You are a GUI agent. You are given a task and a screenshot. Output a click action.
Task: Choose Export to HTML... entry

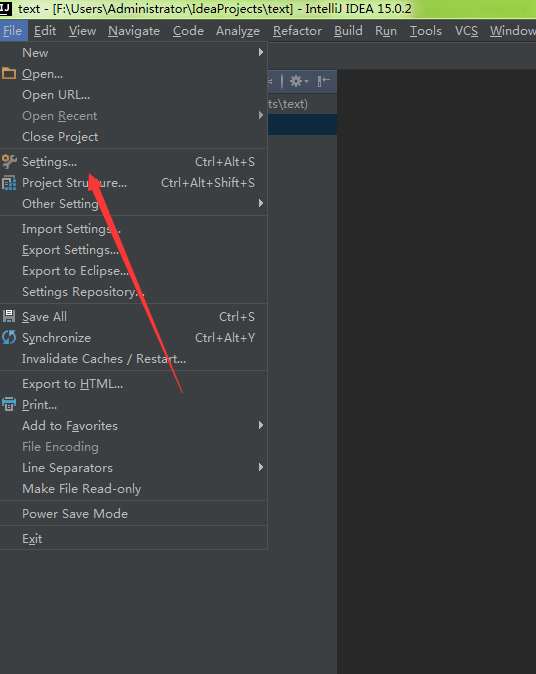[x=133, y=383]
